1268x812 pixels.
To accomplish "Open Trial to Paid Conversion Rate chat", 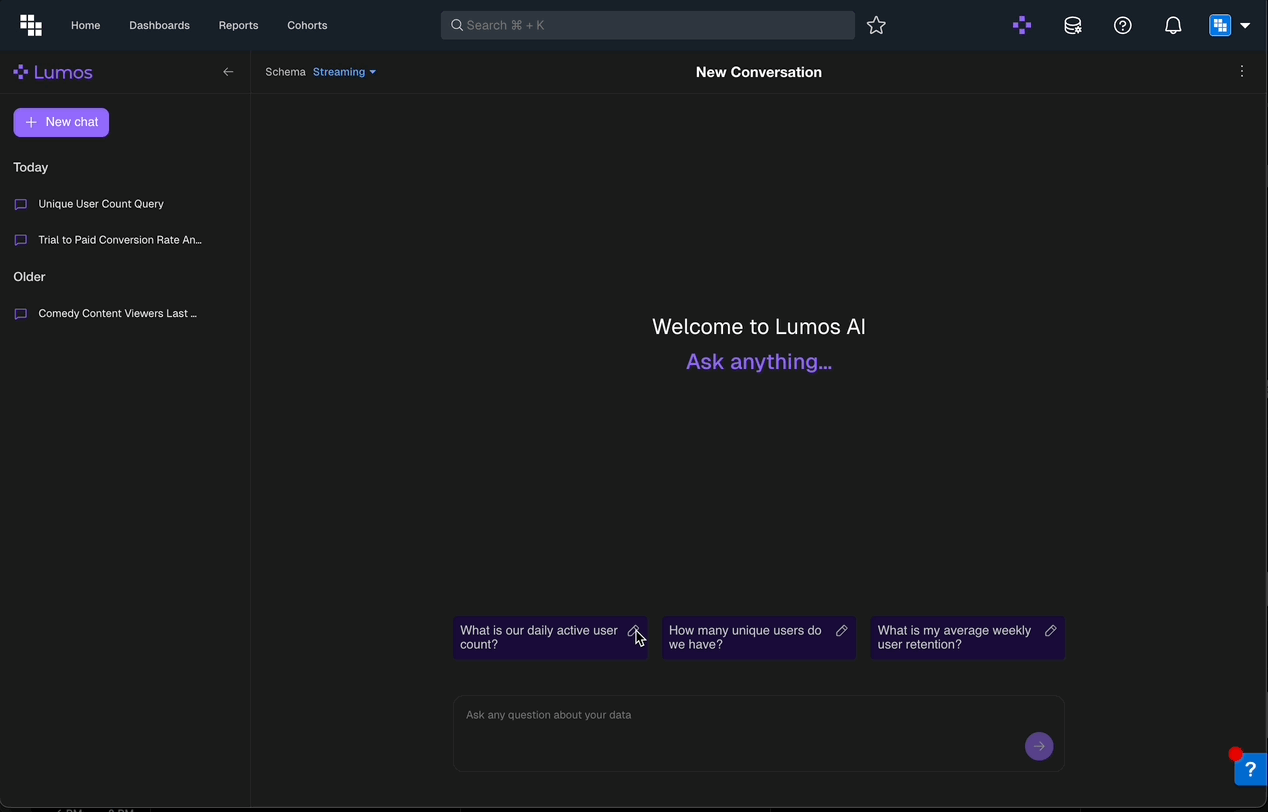I will point(120,240).
